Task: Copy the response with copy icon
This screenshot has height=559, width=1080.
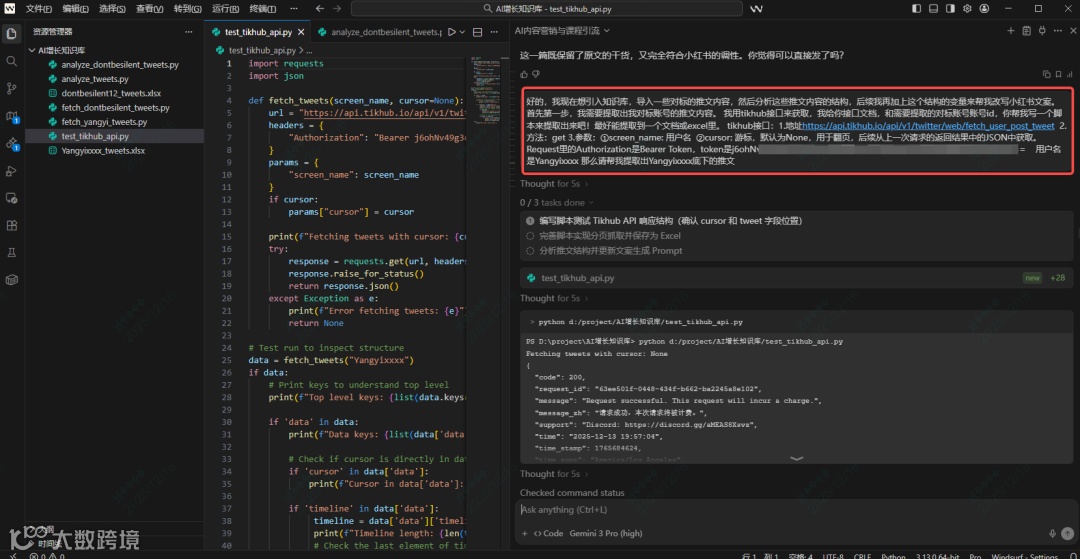Action: pyautogui.click(x=1047, y=74)
